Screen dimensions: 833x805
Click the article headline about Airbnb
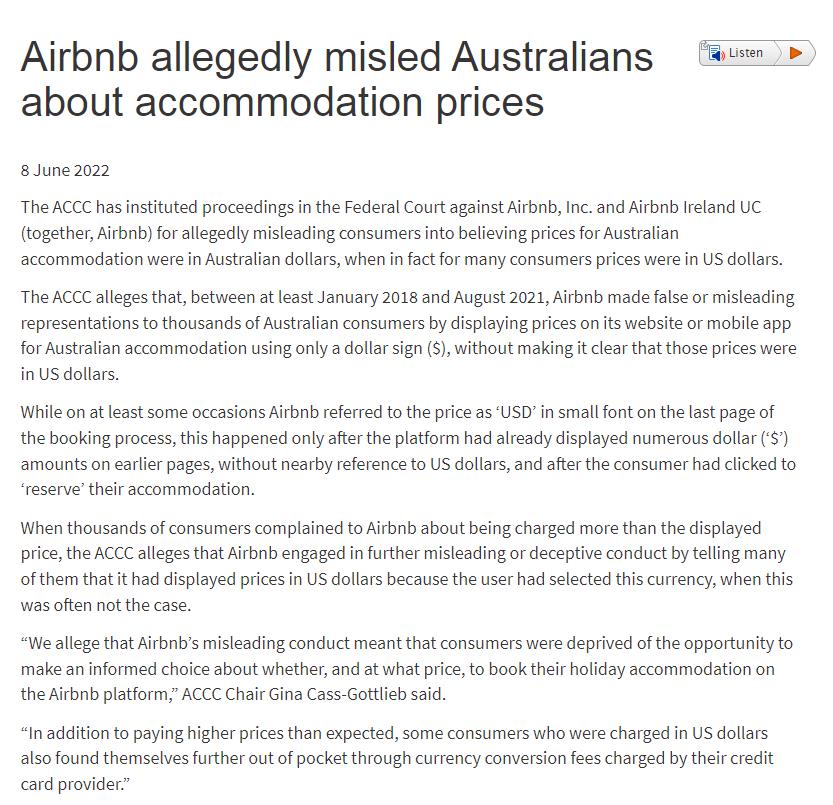coord(337,79)
